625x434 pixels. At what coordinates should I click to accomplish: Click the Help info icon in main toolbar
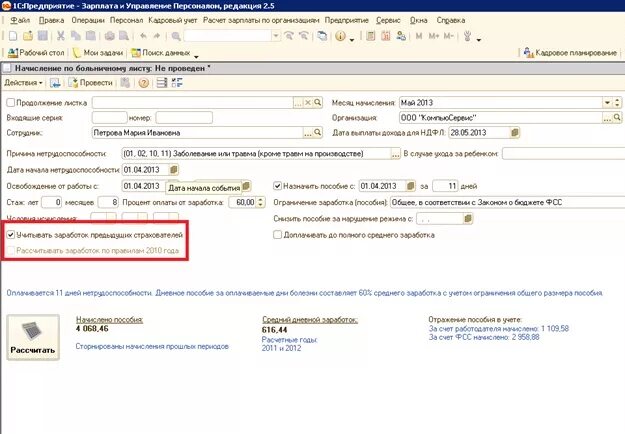(x=340, y=36)
